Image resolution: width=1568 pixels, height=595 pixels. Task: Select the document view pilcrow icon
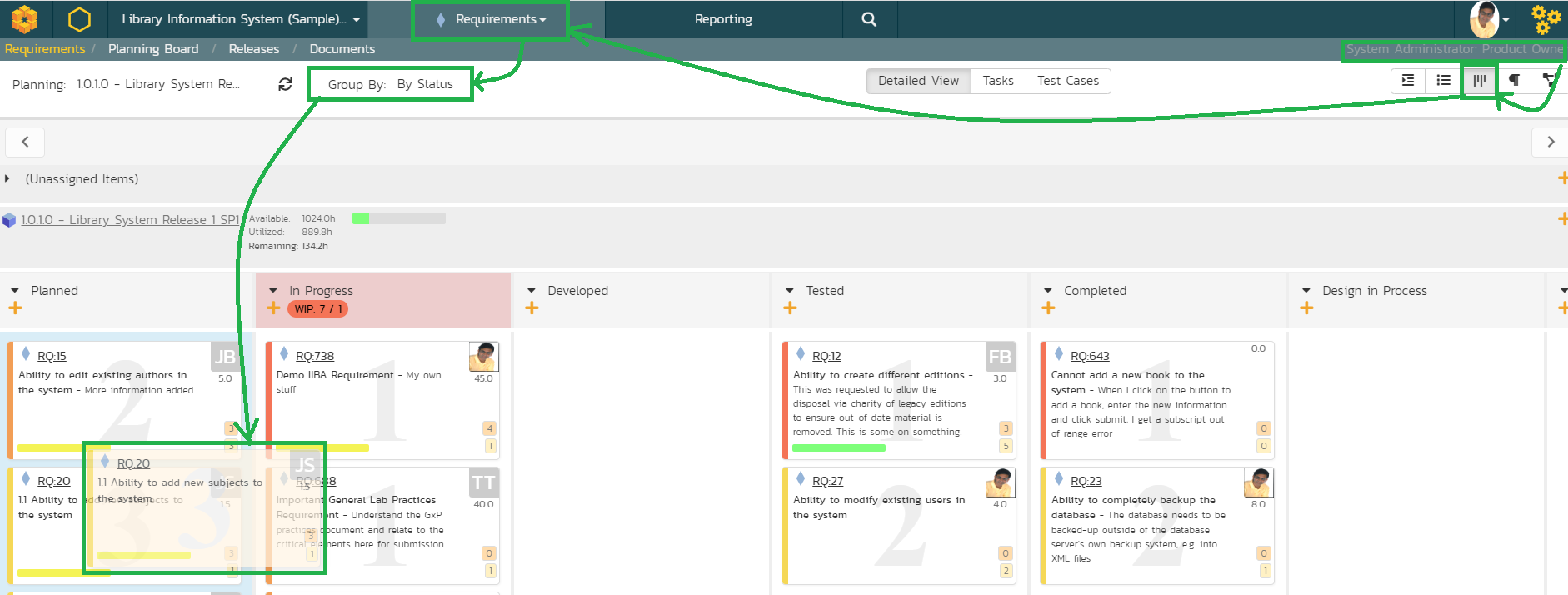click(1515, 81)
